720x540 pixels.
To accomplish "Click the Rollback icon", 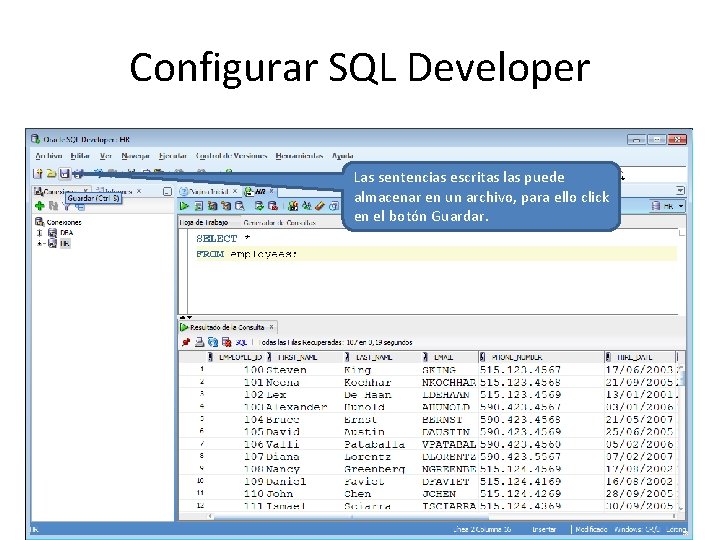I will 273,206.
